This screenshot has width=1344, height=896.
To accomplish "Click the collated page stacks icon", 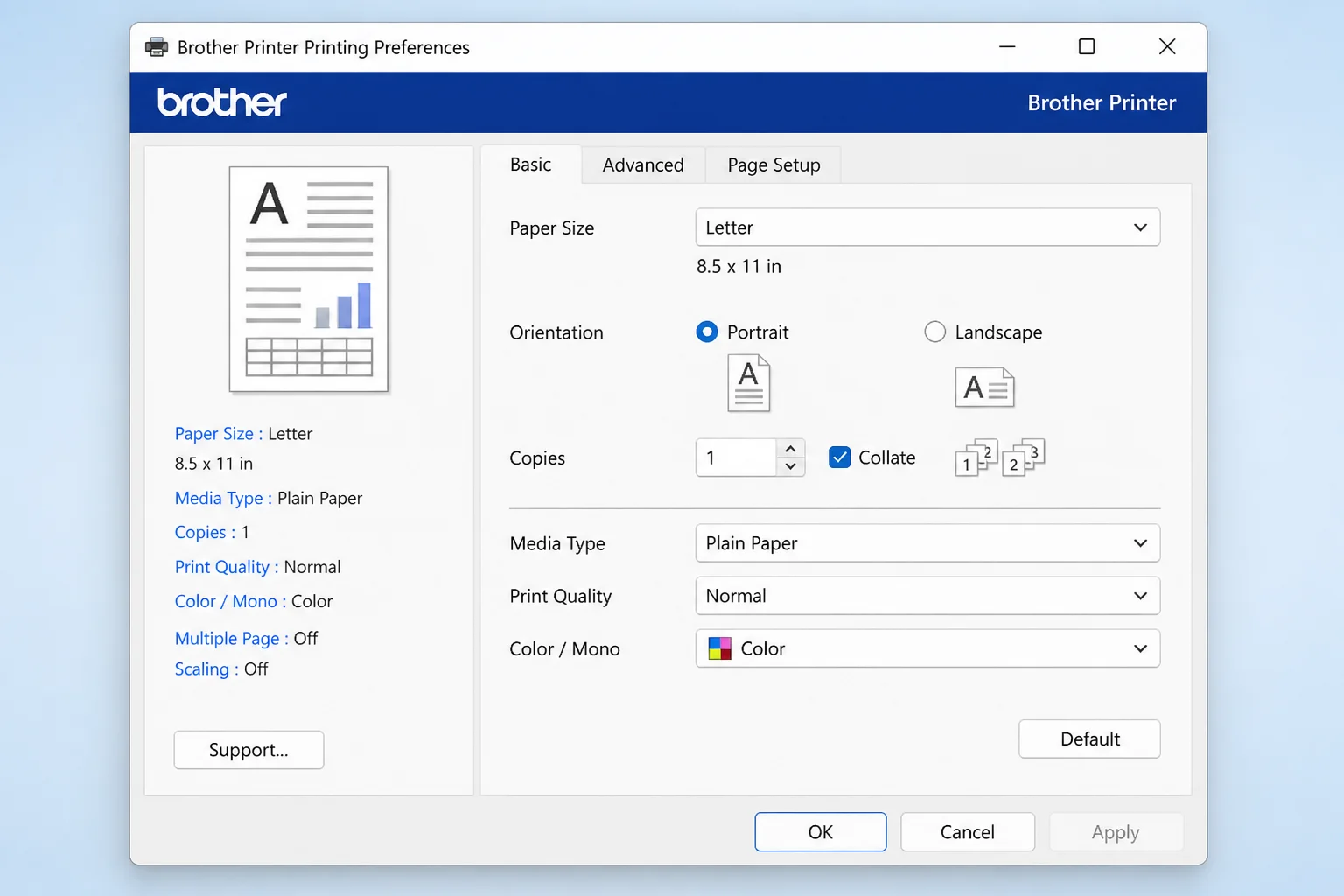I will [1000, 458].
